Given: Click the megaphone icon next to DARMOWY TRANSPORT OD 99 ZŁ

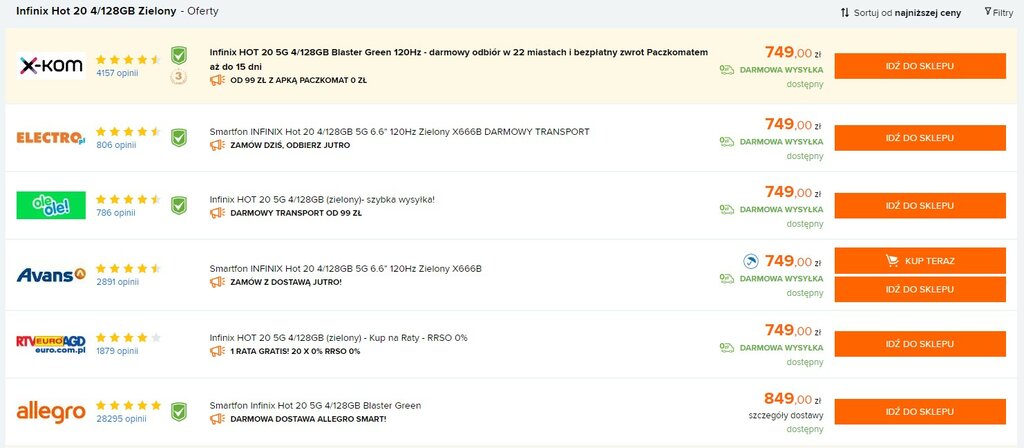Looking at the screenshot, I should tap(217, 213).
